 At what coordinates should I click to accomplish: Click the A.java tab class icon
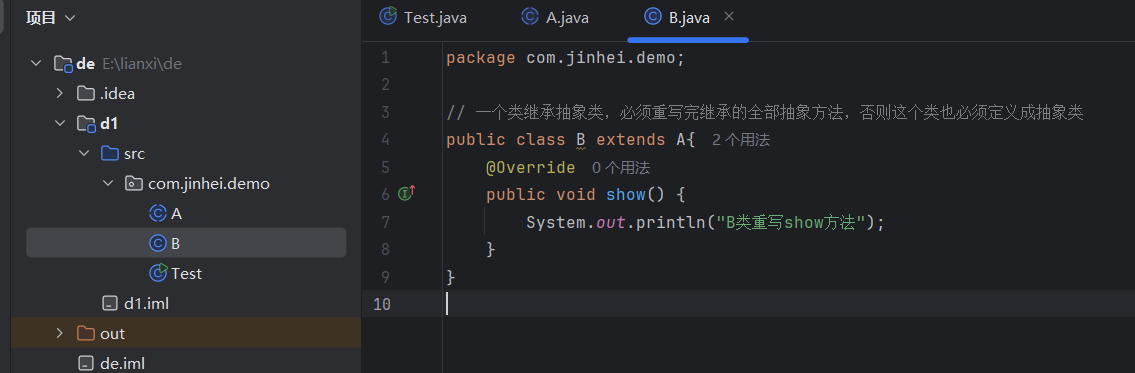(x=530, y=17)
